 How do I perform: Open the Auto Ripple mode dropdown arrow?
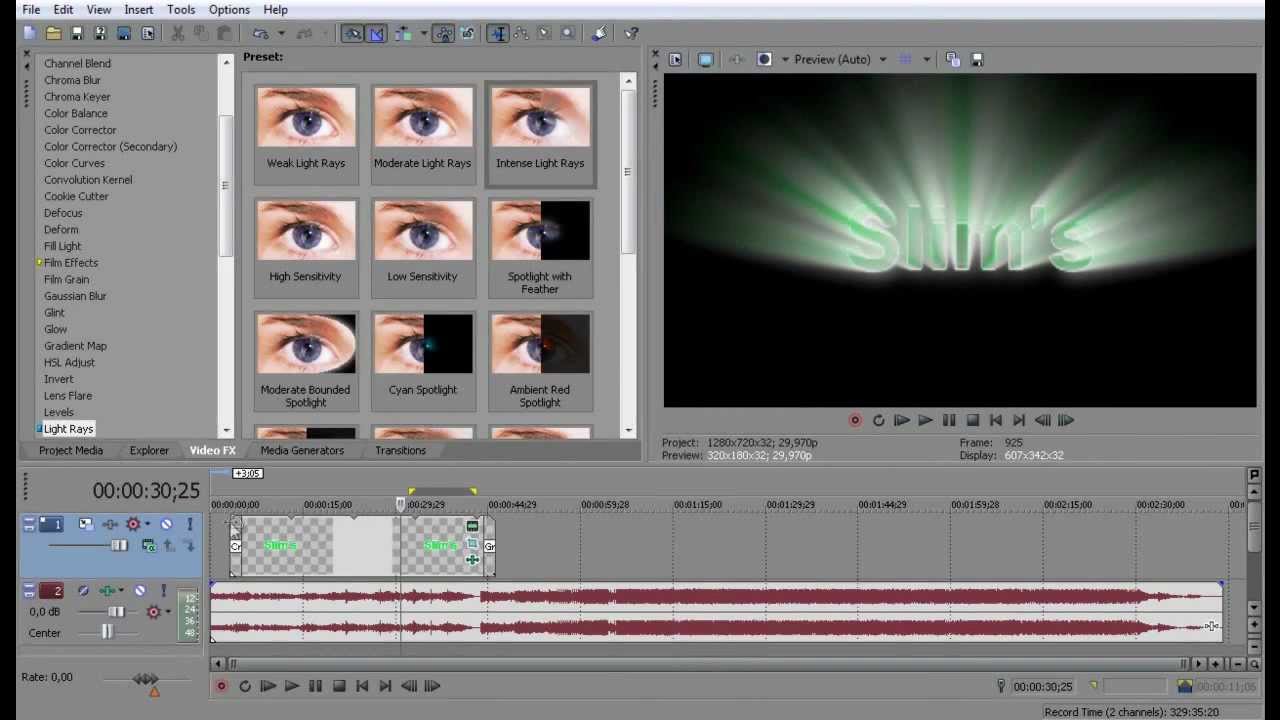click(x=424, y=33)
